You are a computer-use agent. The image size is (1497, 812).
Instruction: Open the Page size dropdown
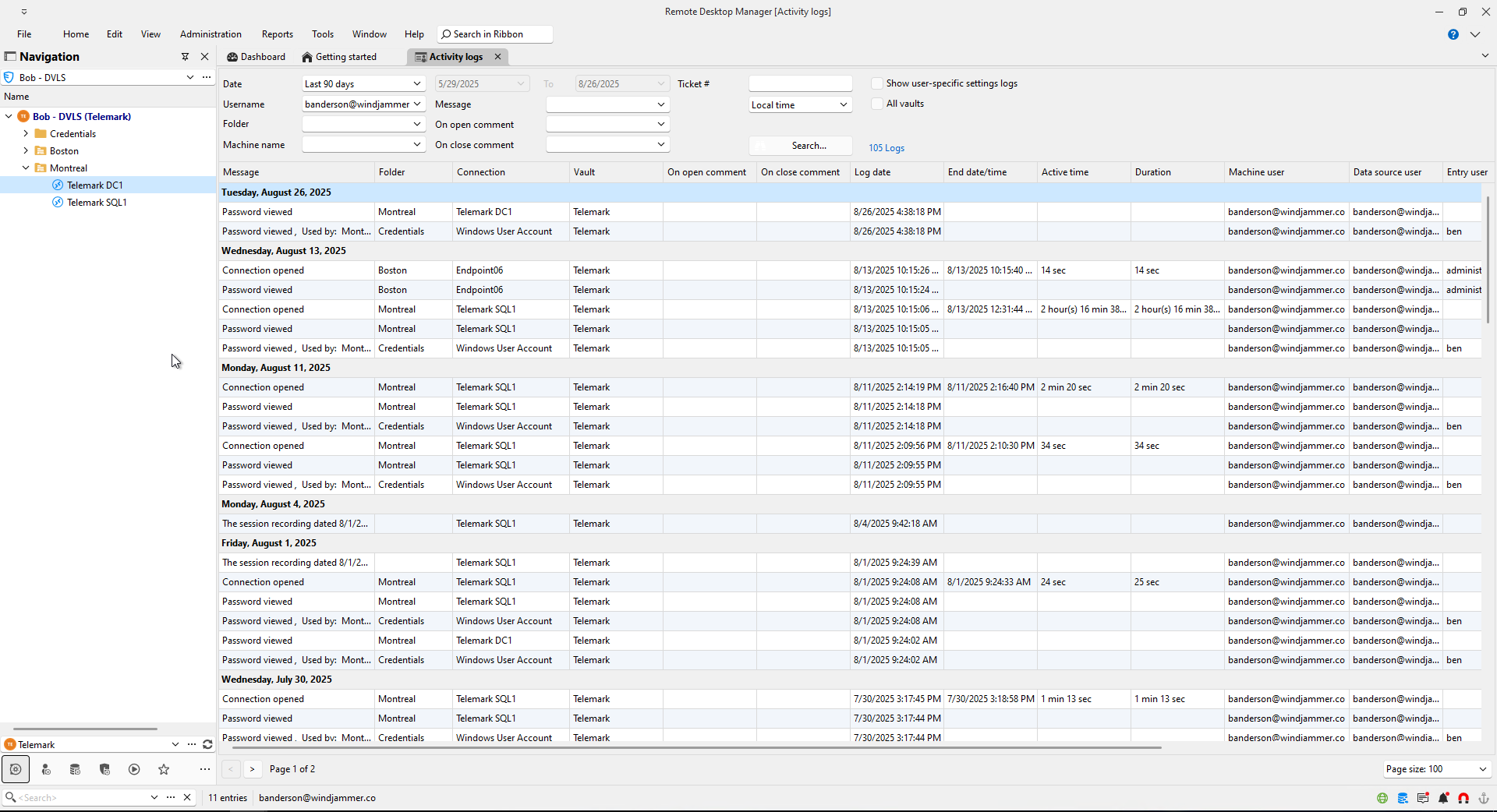tap(1482, 769)
